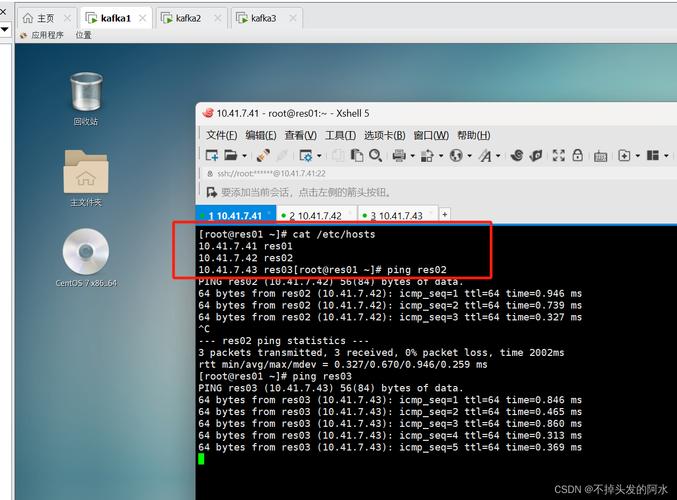Open the 应用程序 applications menu
677x500 pixels.
[42, 35]
